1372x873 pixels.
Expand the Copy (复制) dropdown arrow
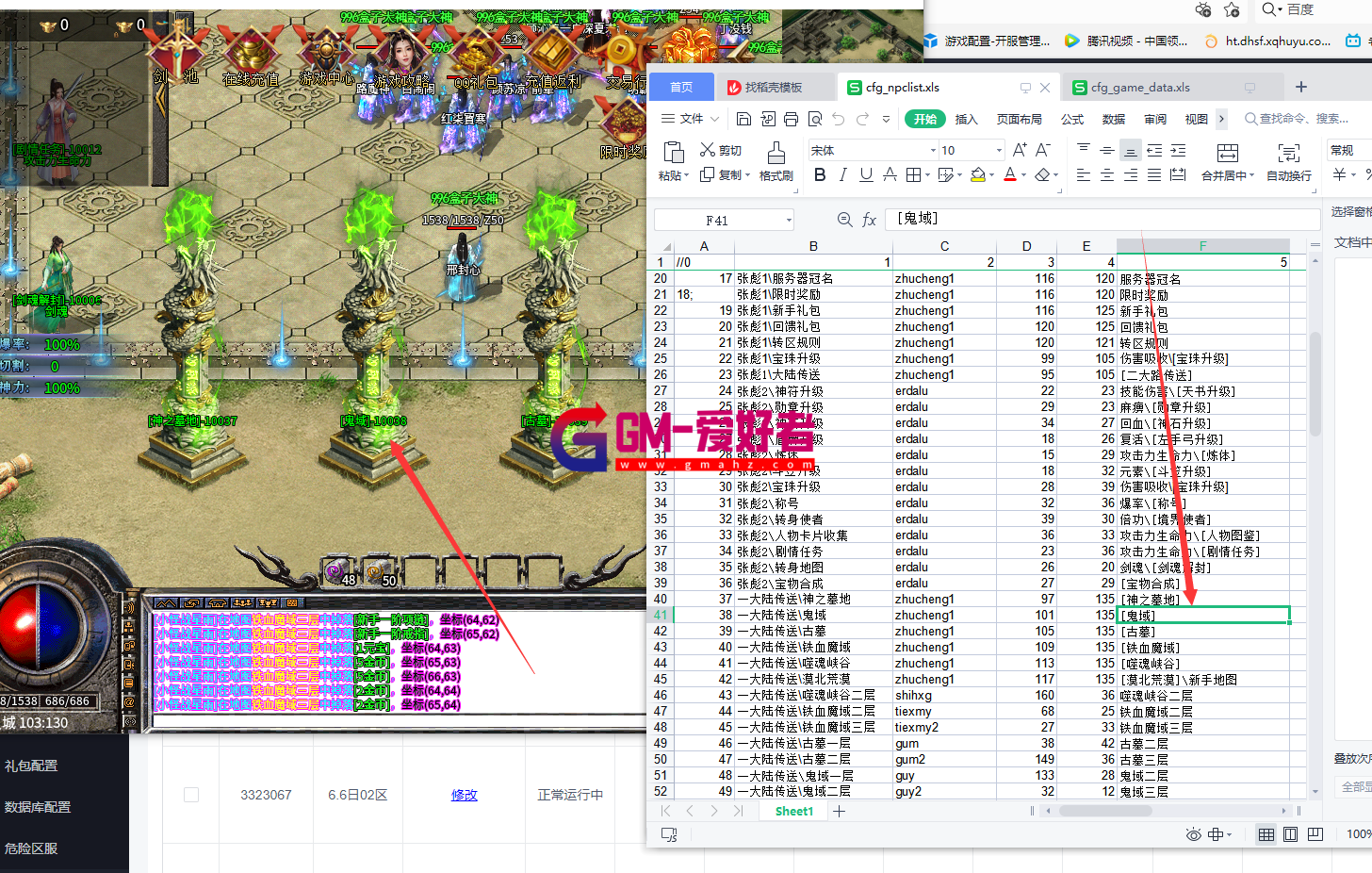747,175
